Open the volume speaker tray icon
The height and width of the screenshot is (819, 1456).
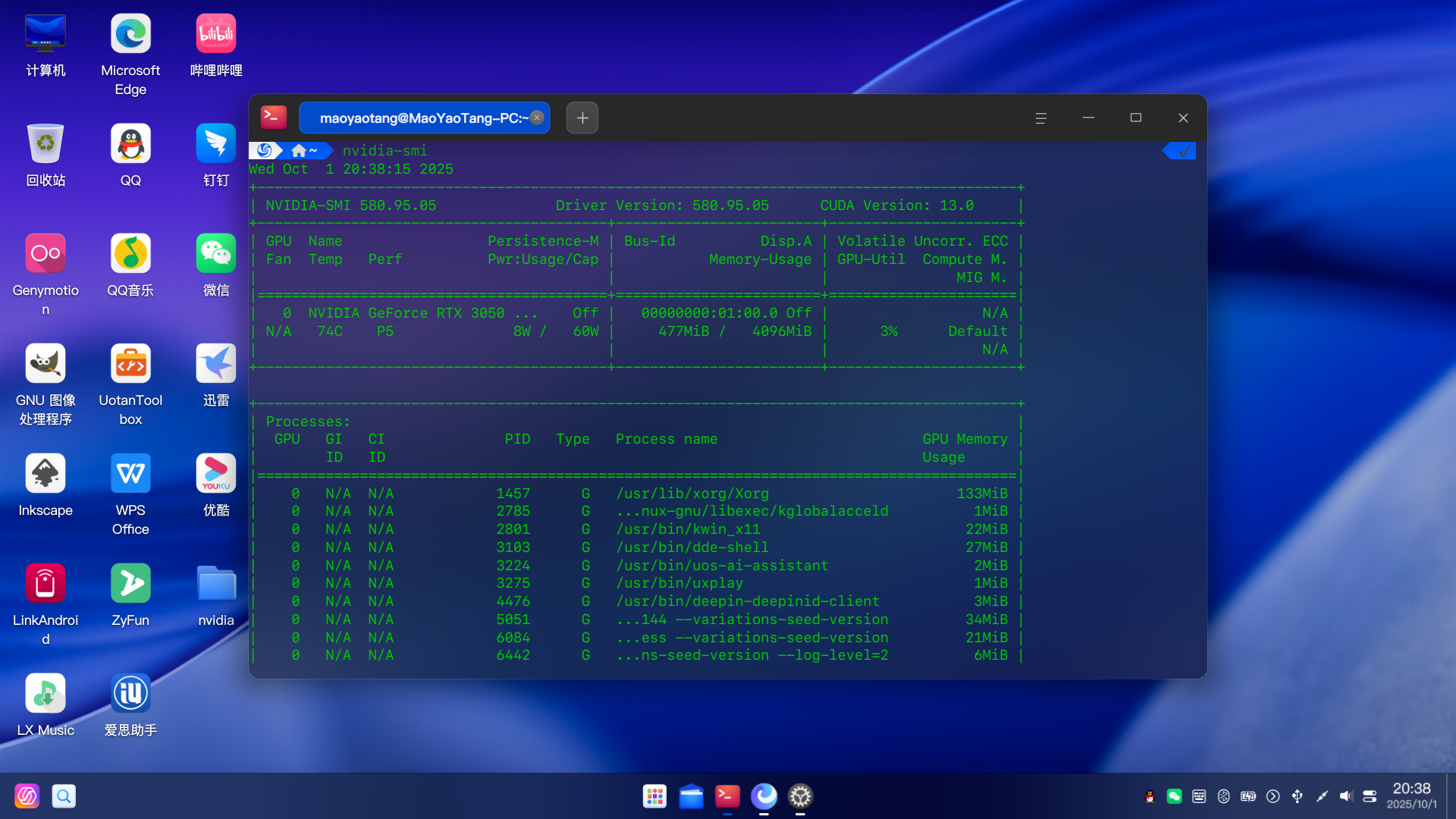pos(1345,796)
